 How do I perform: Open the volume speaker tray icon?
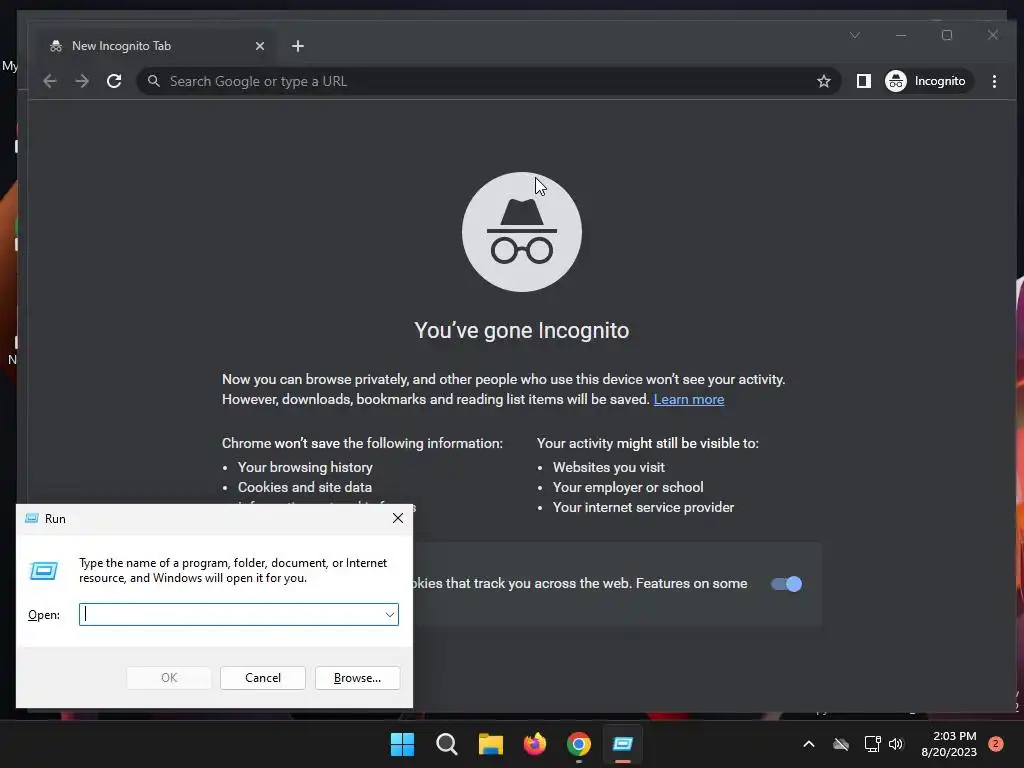[x=896, y=744]
